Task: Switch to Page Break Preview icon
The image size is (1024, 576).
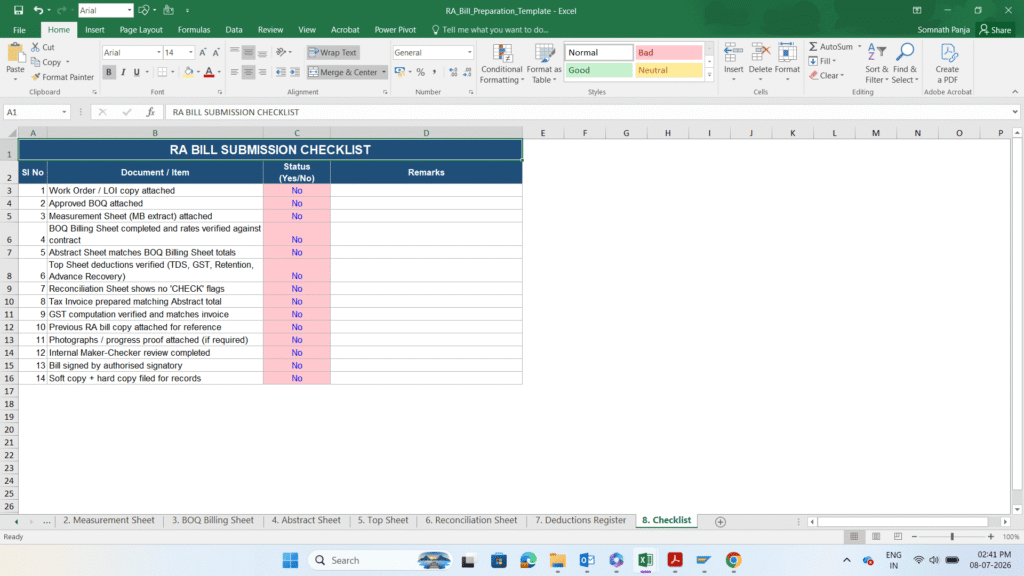Action: [898, 537]
